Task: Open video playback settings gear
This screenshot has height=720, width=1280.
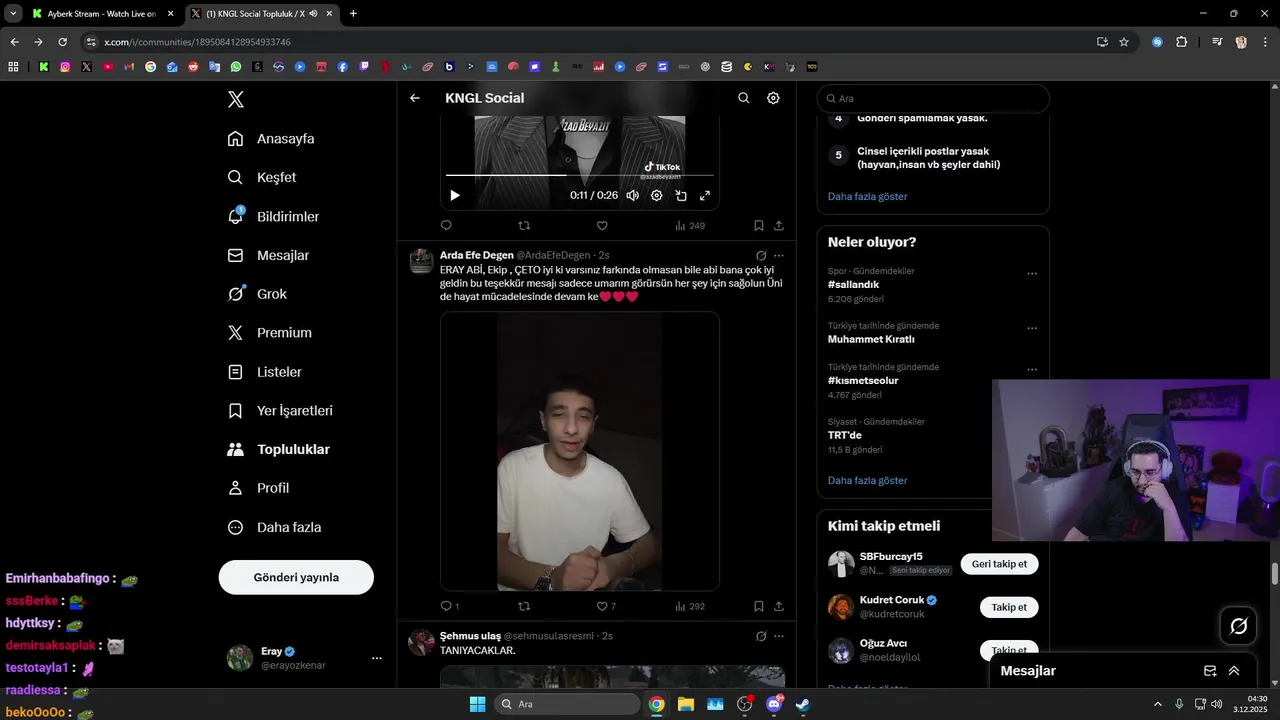Action: 657,196
